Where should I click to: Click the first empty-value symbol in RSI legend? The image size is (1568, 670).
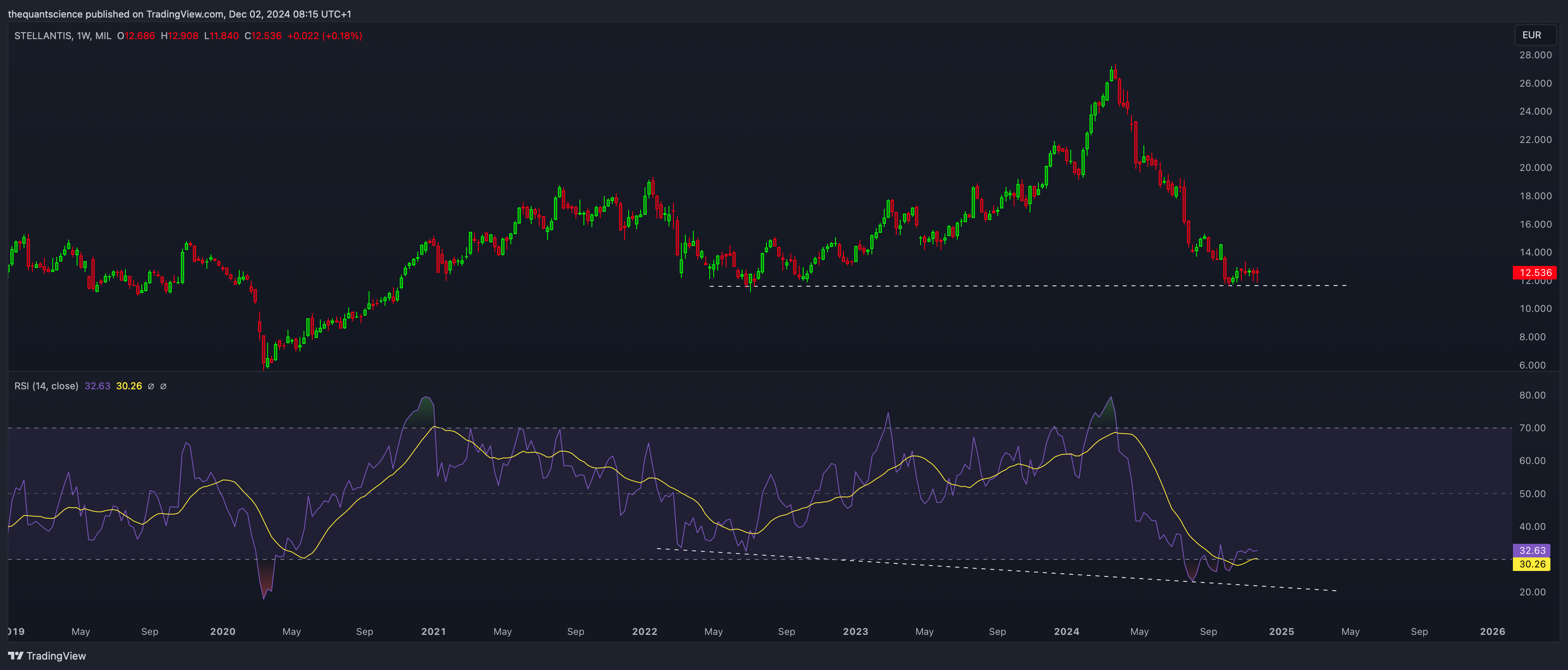pos(151,387)
